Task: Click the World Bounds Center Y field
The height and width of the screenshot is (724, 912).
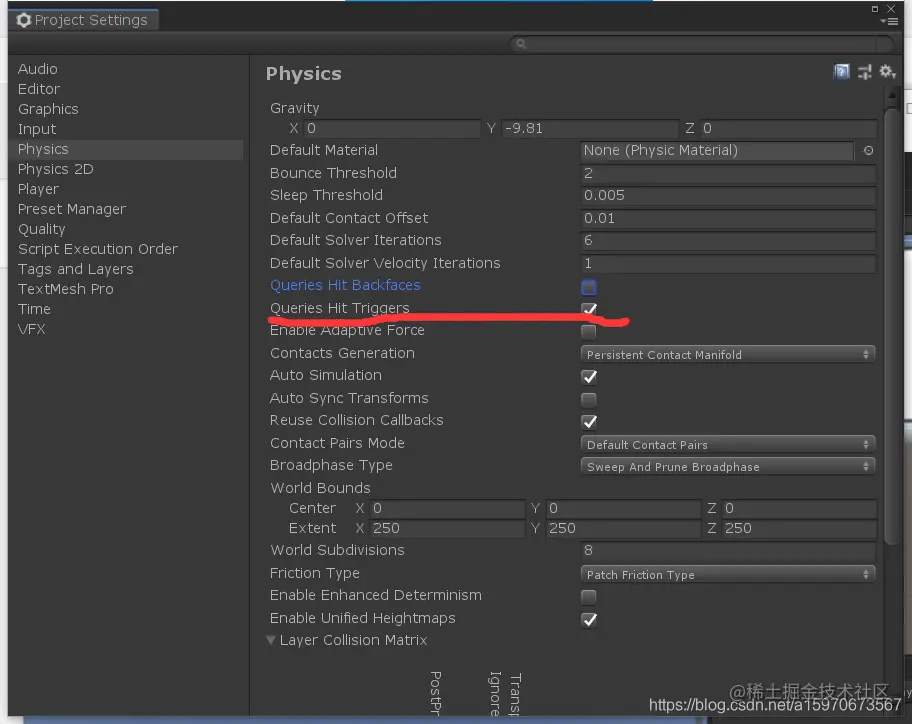Action: pyautogui.click(x=624, y=509)
